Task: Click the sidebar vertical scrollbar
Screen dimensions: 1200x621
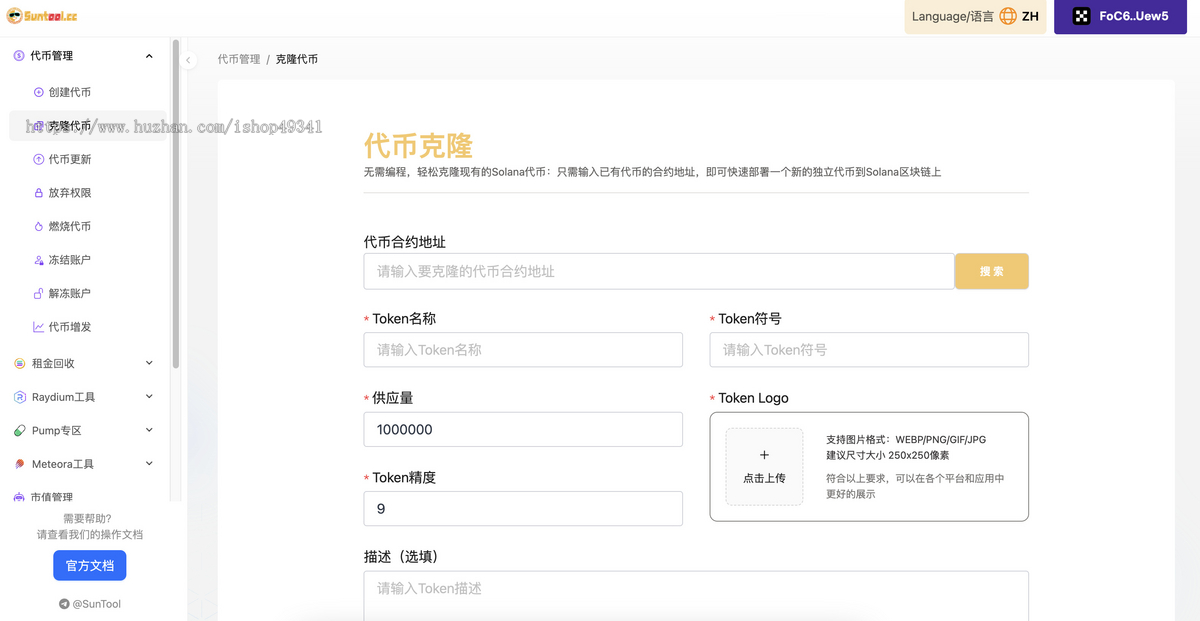Action: (x=176, y=205)
